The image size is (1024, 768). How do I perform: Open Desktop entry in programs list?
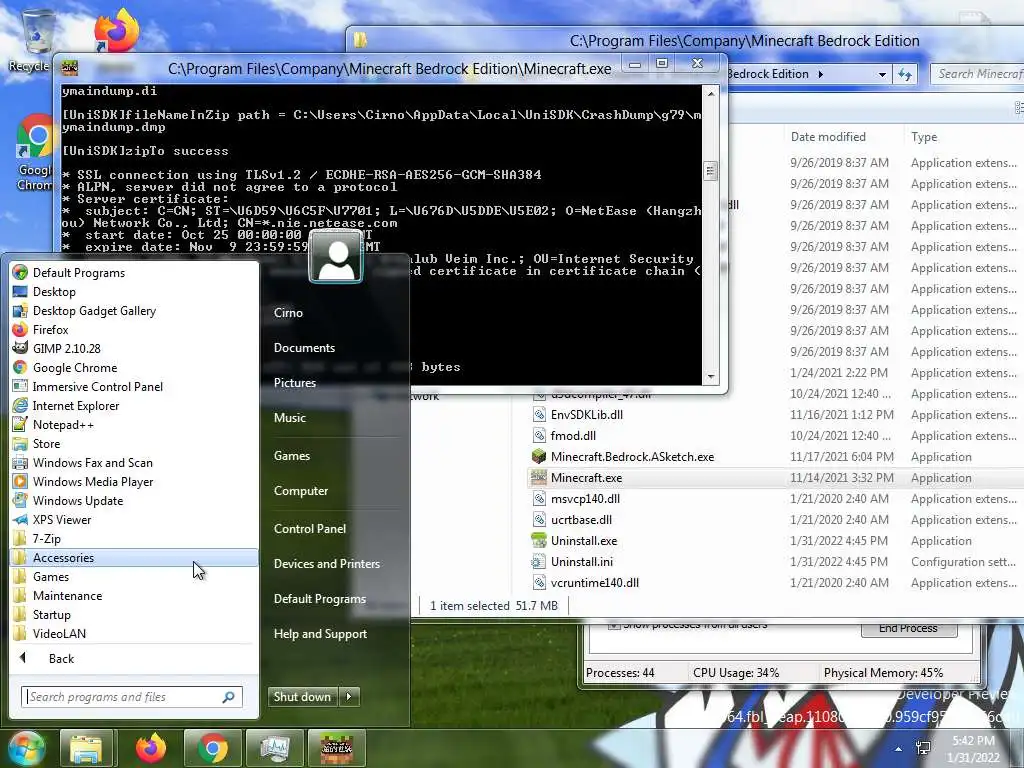tap(134, 292)
